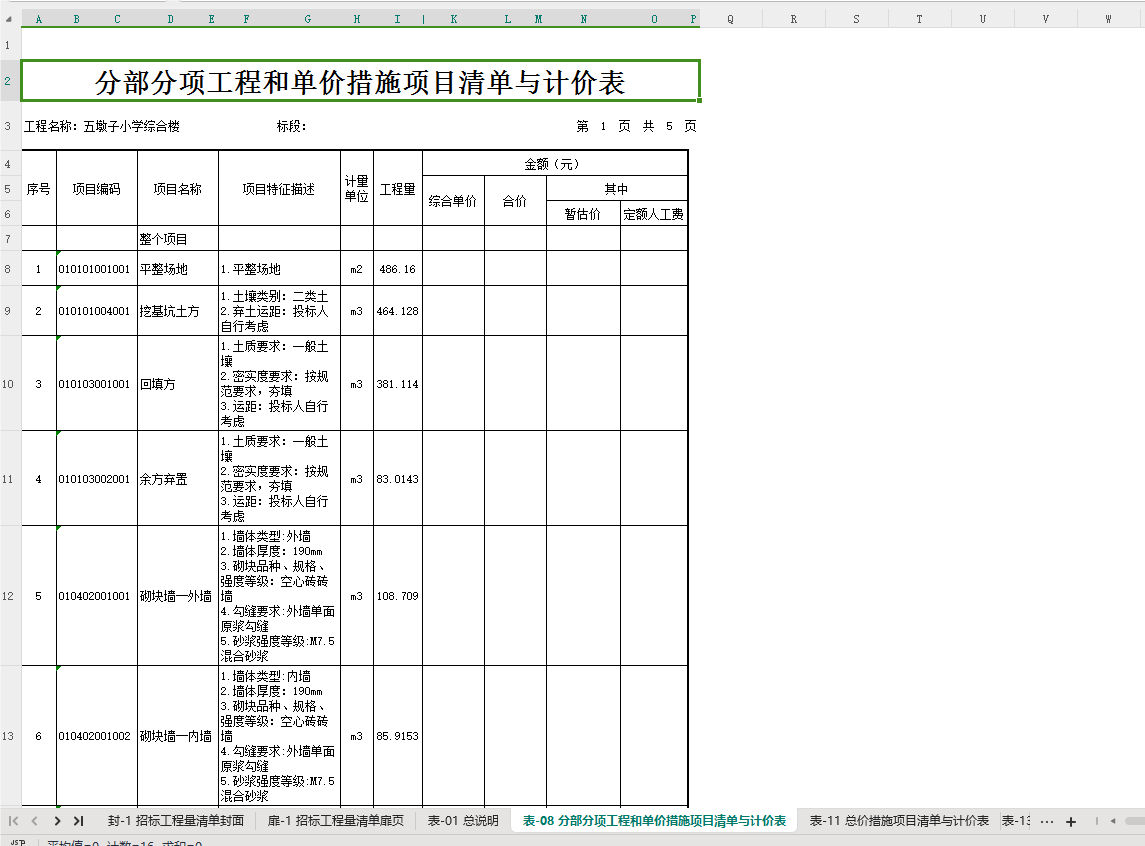Viewport: 1145px width, 846px height.
Task: Jump to the first sheet tab arrow
Action: pyautogui.click(x=13, y=821)
